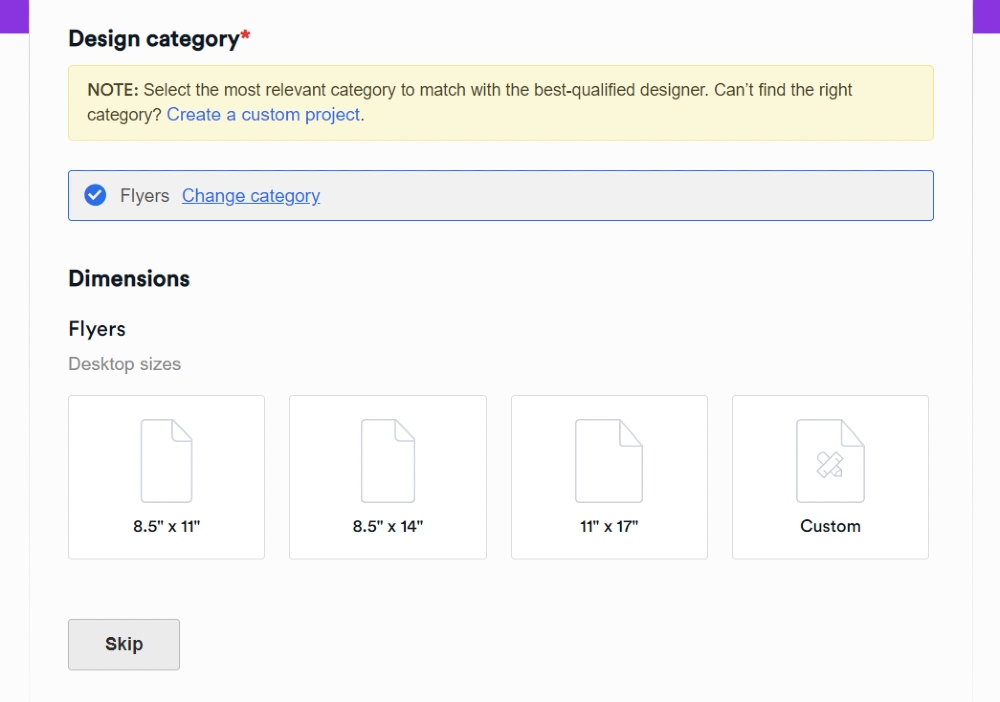Select the 11" x 17" size label
Viewport: 1000px width, 702px height.
pos(609,526)
